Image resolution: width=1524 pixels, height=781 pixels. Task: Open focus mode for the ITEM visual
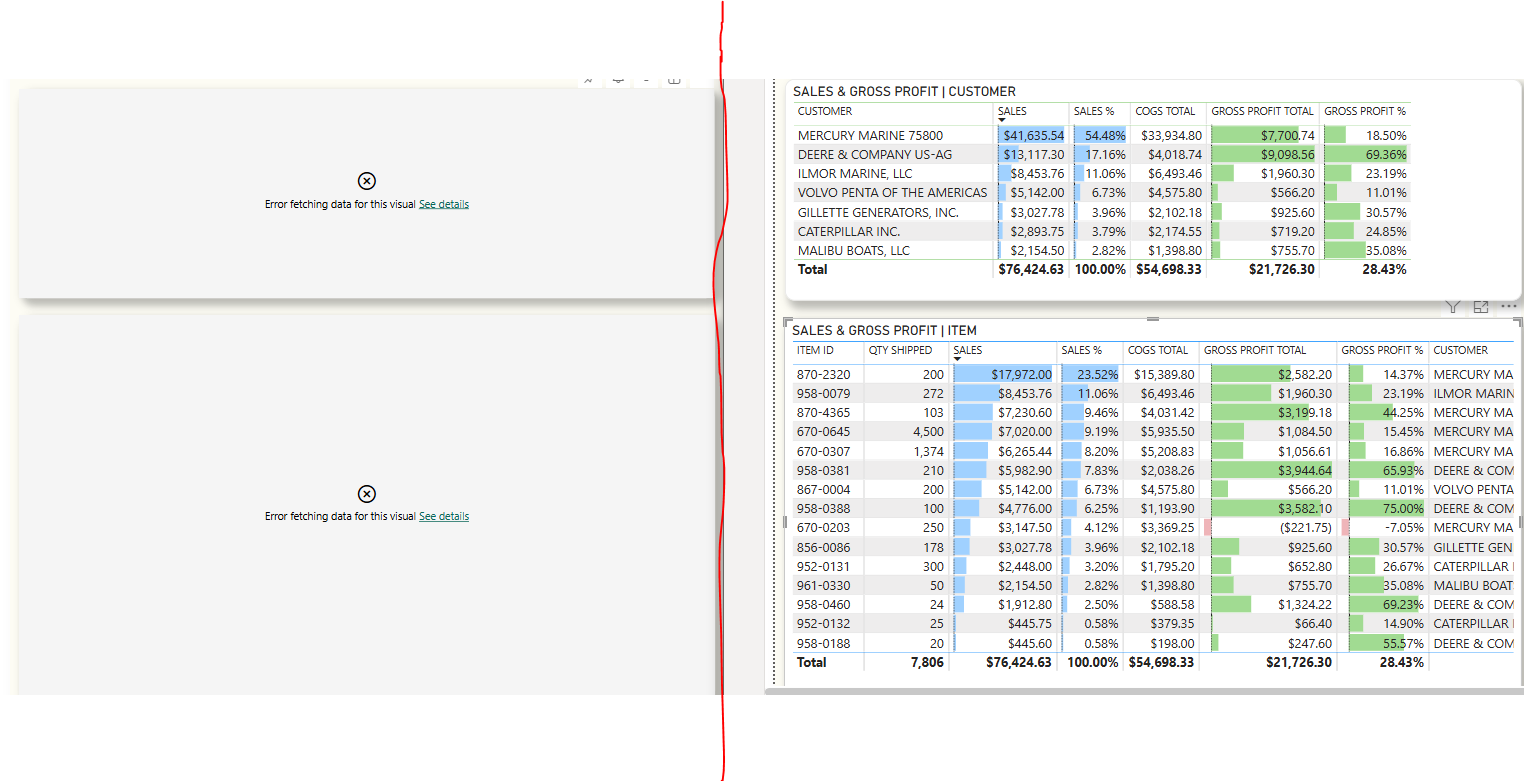(1482, 307)
